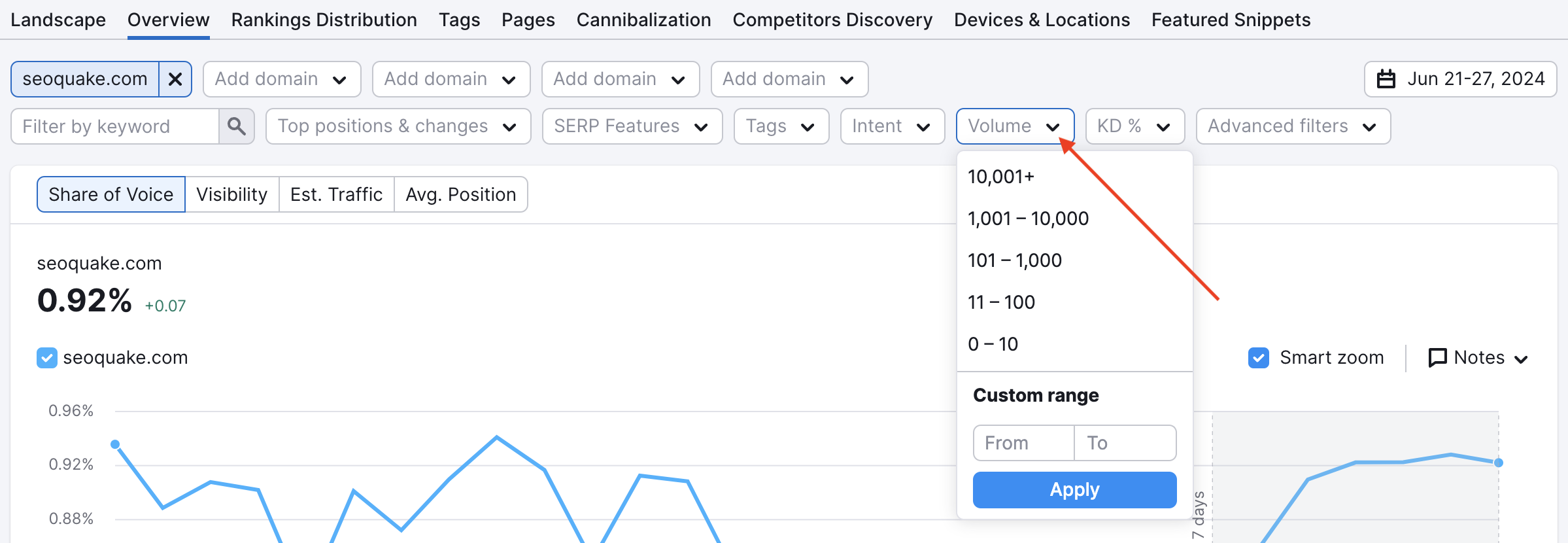Viewport: 1568px width, 543px height.
Task: Open the fourth Add domain dropdown
Action: pyautogui.click(x=789, y=79)
